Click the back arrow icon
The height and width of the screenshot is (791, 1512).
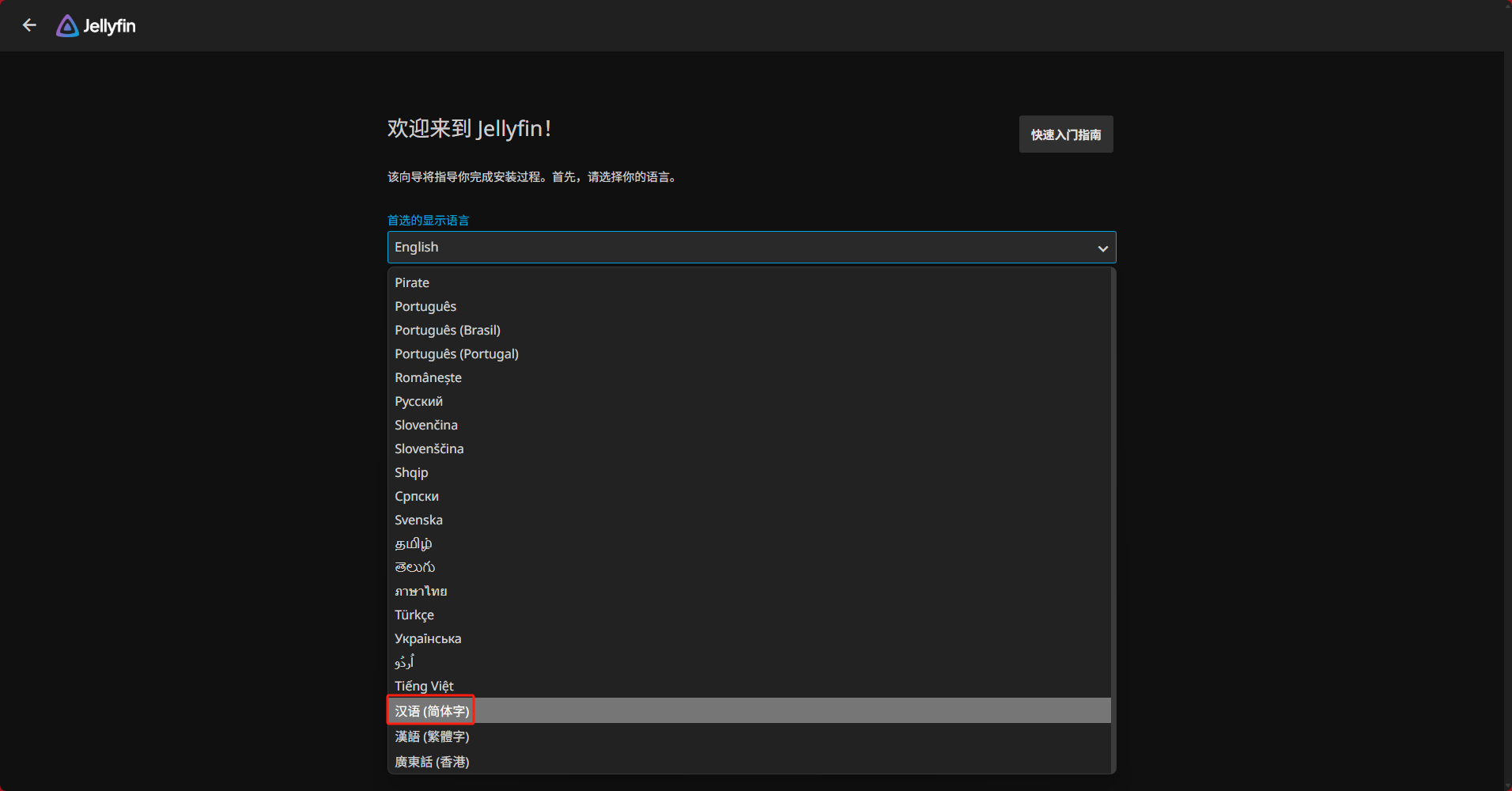pyautogui.click(x=29, y=25)
